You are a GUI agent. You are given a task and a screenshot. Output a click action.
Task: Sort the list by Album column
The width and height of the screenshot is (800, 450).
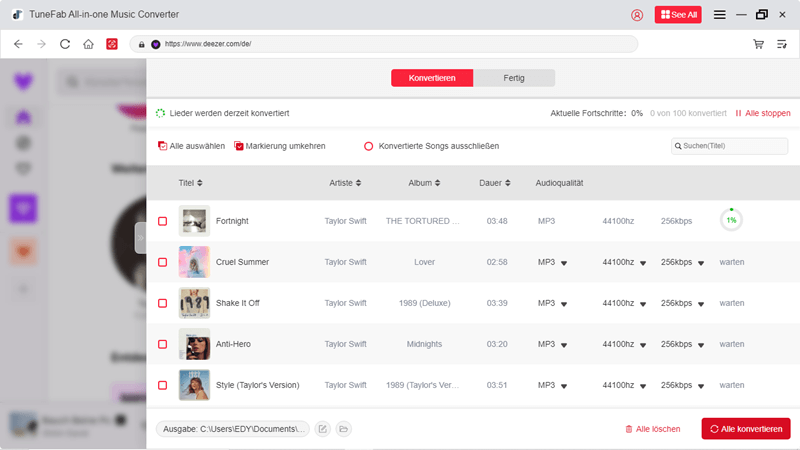[x=424, y=183]
